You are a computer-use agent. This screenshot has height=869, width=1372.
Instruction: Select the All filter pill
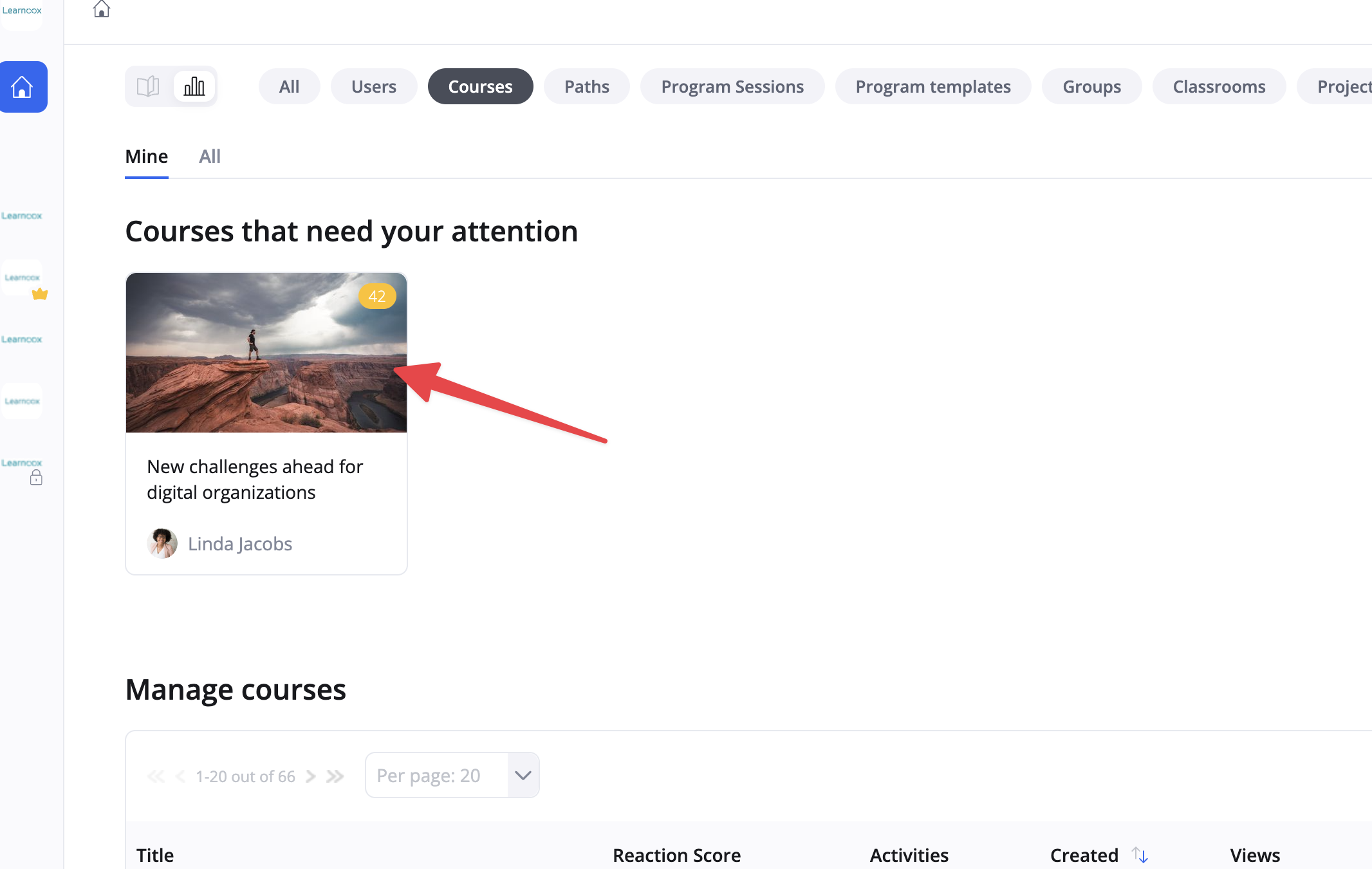(289, 86)
